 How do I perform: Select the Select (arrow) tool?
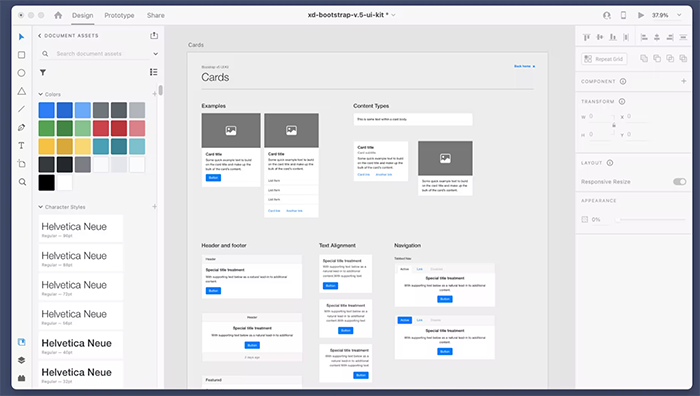[21, 37]
